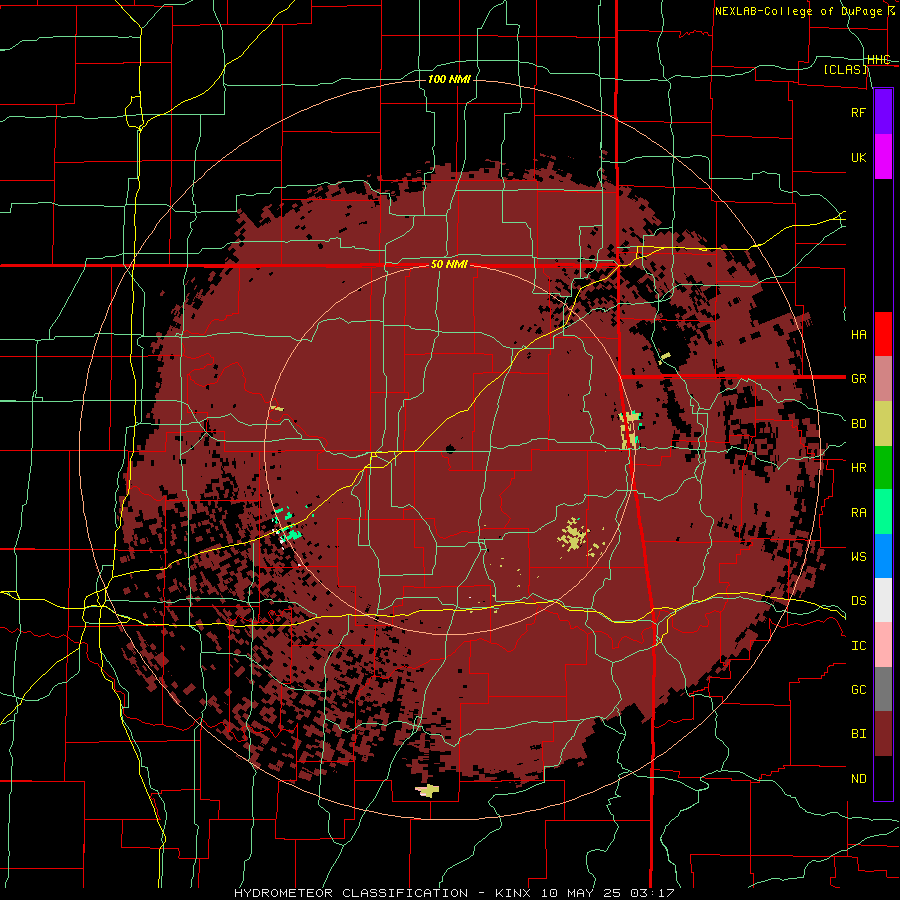Click the UK legend label
Viewport: 900px width, 900px height.
tap(858, 158)
